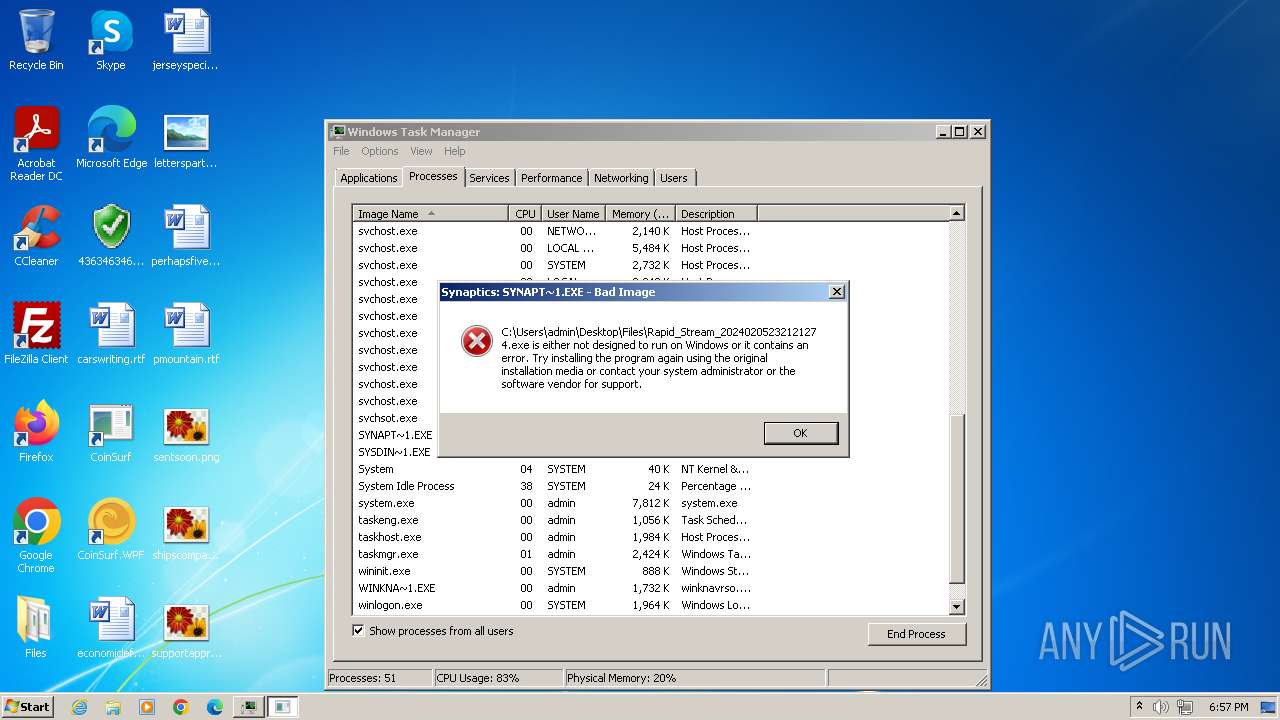1280x720 pixels.
Task: Open the carswriting.rtf desktop file
Action: (111, 334)
